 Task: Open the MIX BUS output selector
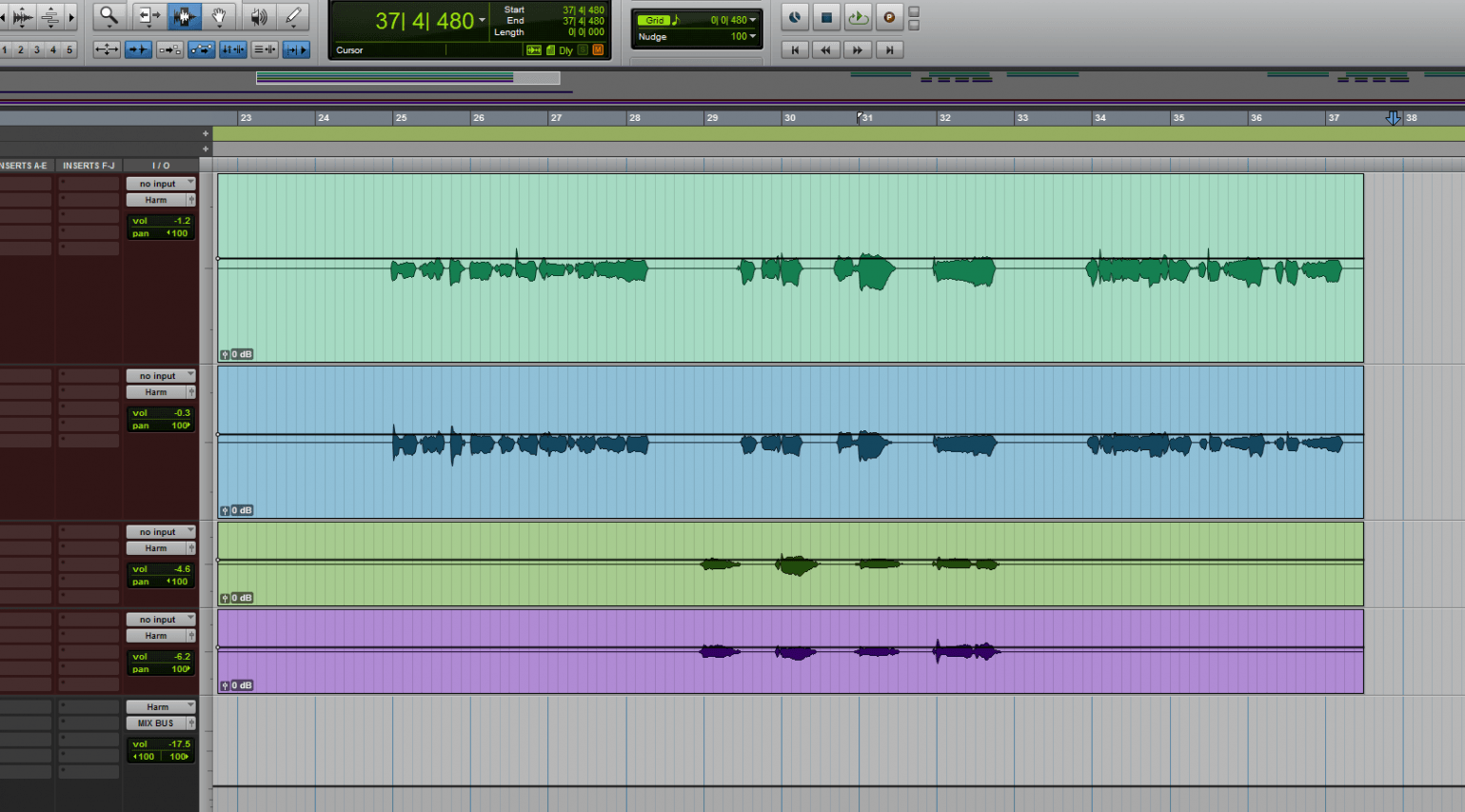pyautogui.click(x=158, y=723)
